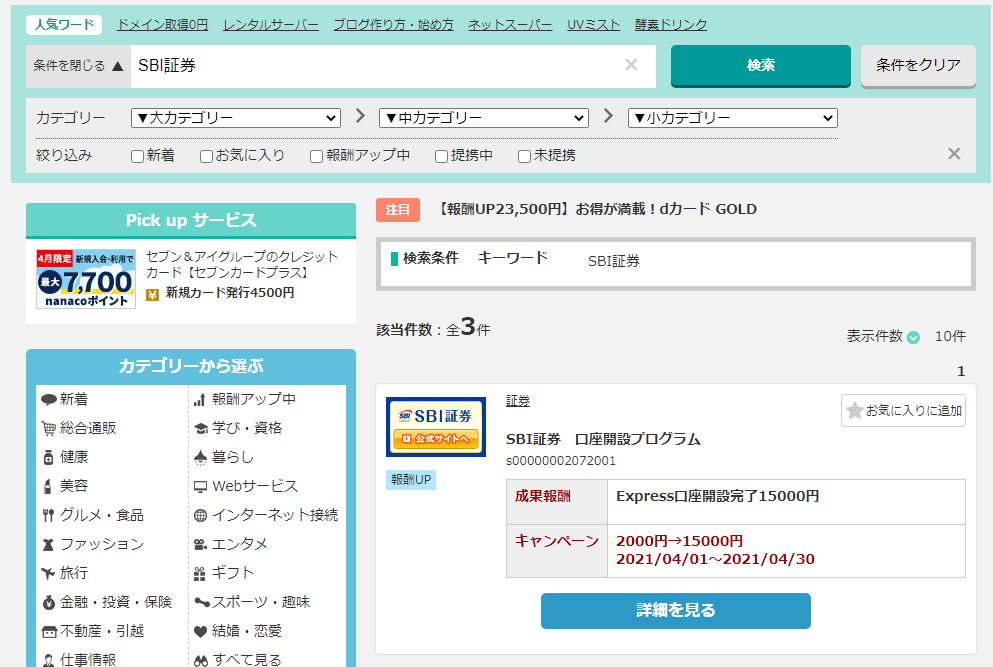The width and height of the screenshot is (993, 667).
Task: Open the dカード GOLD 報酬UP announcement
Action: [596, 209]
